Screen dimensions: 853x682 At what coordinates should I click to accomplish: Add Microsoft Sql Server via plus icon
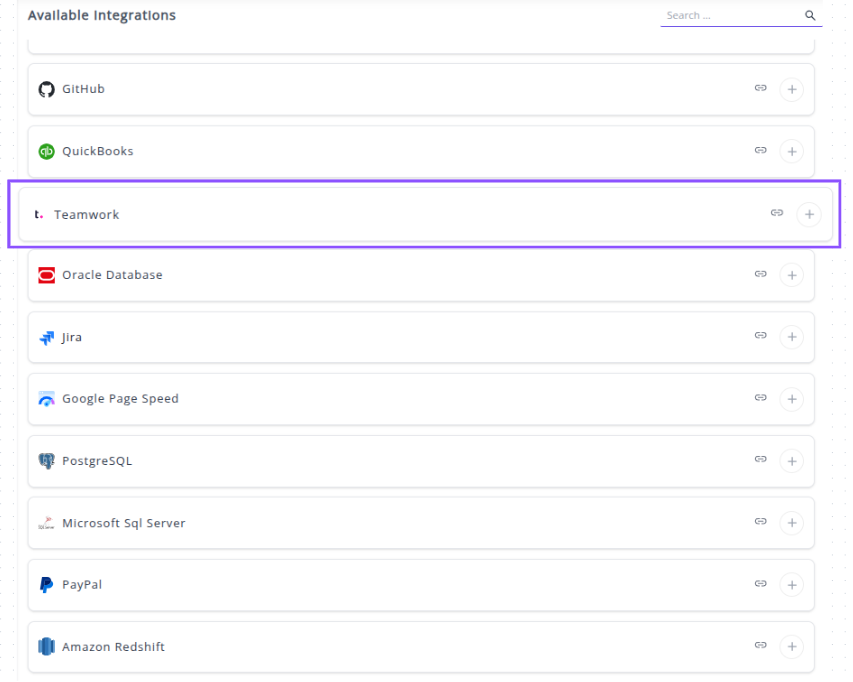click(791, 523)
